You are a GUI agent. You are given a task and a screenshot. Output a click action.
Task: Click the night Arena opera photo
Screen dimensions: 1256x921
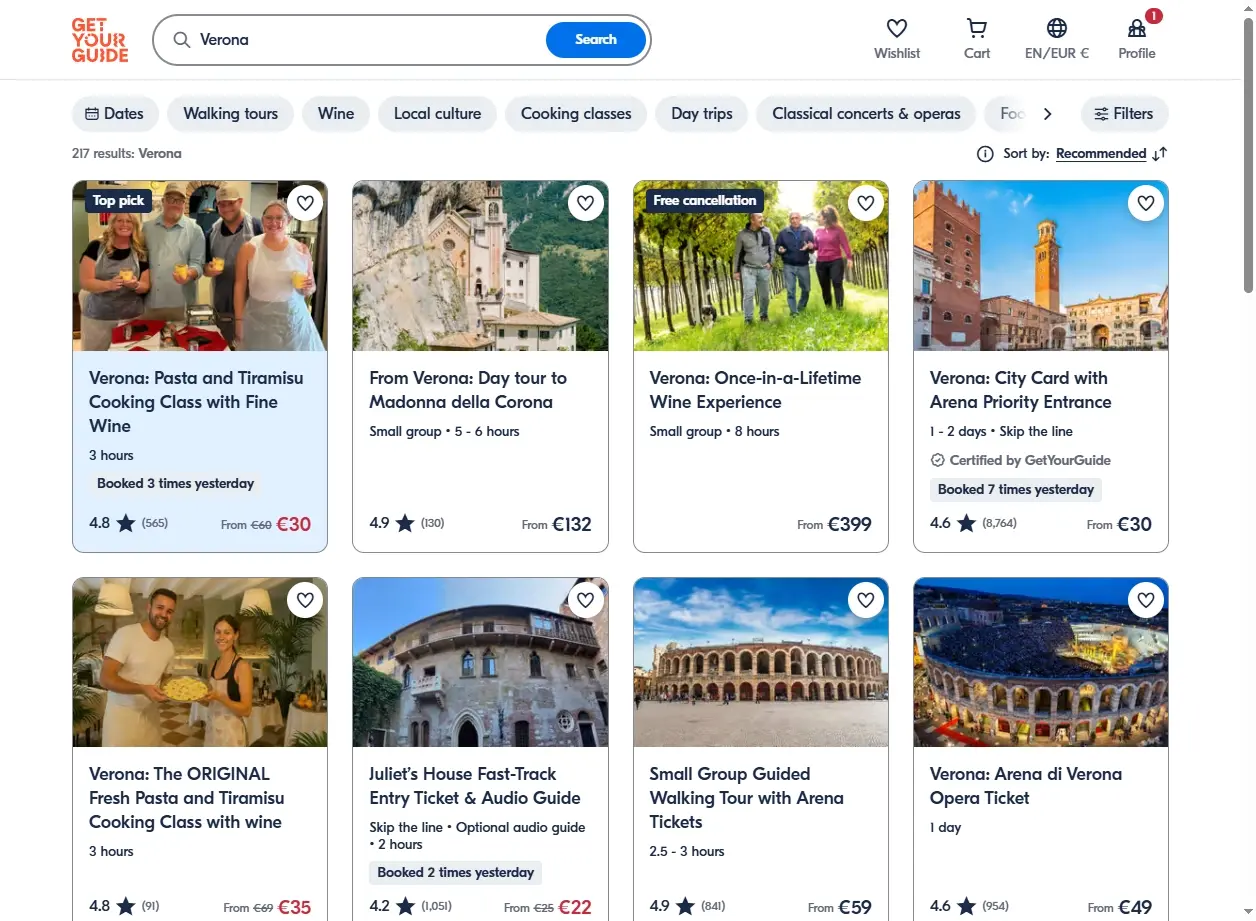1041,662
